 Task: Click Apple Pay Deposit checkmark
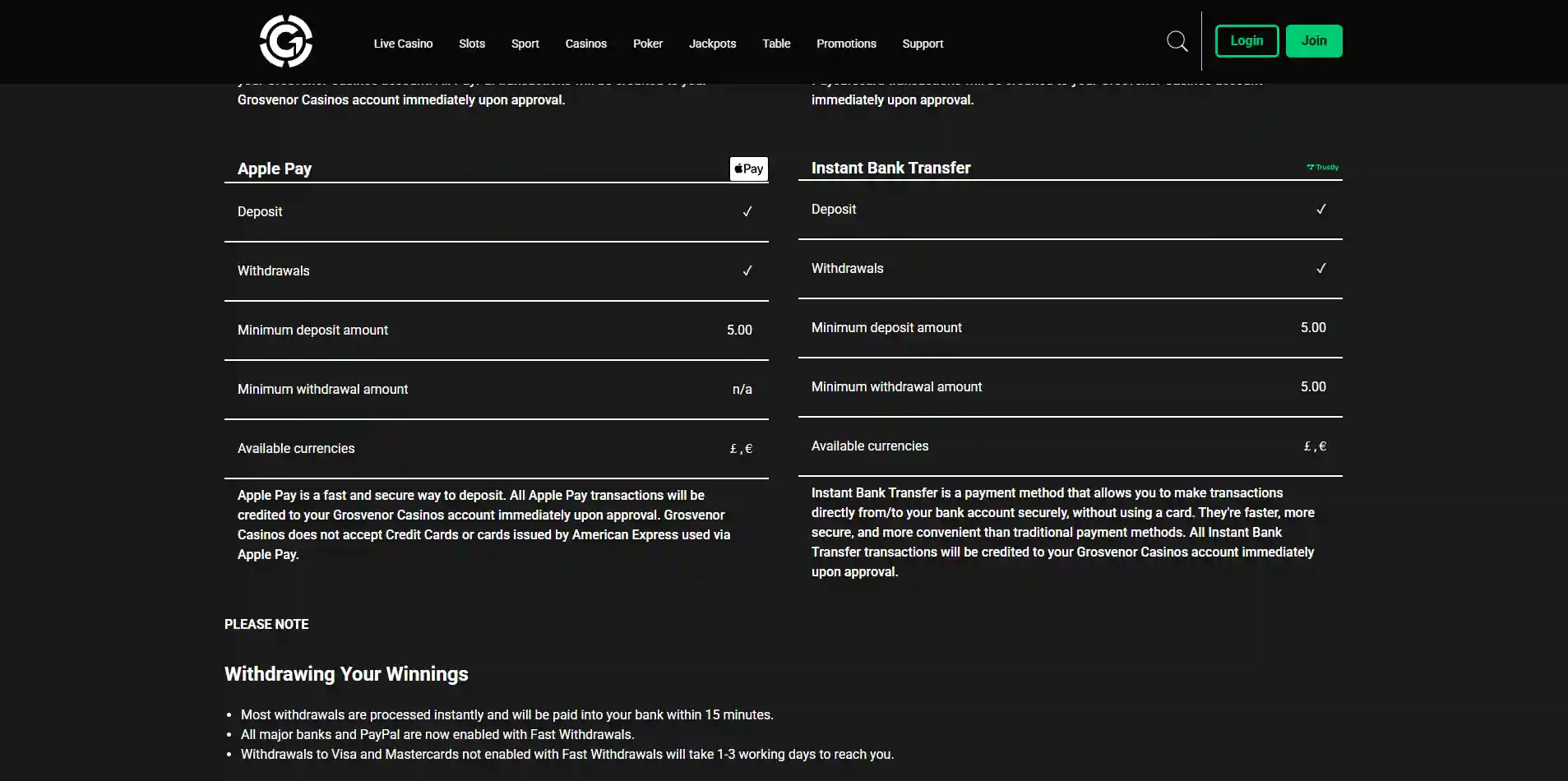pyautogui.click(x=747, y=211)
